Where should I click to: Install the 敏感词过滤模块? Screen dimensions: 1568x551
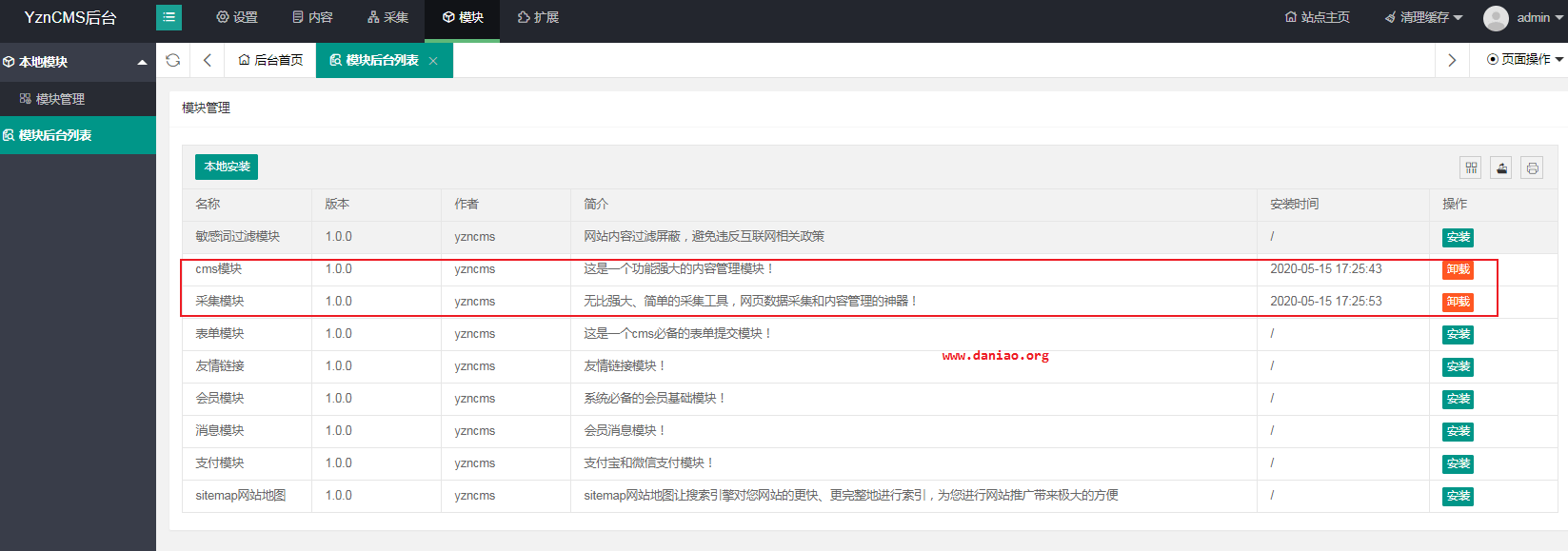pos(1458,237)
